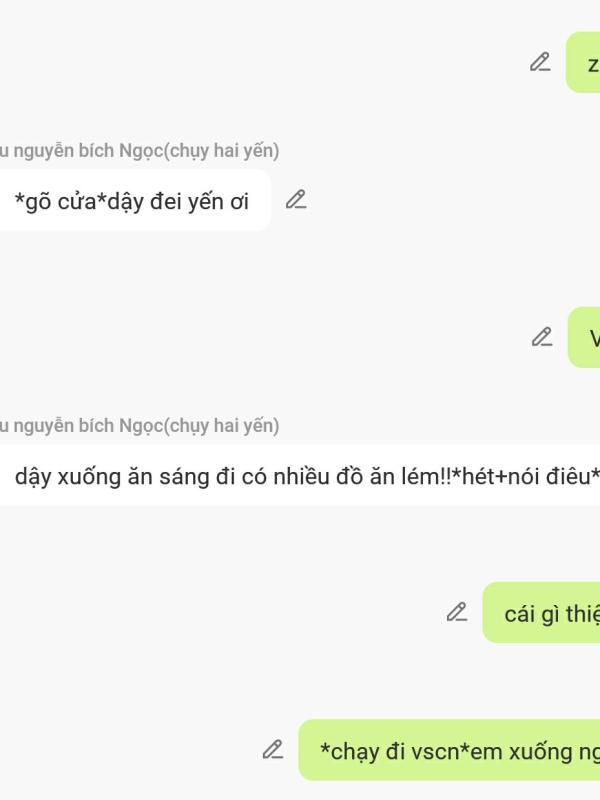Image resolution: width=600 pixels, height=800 pixels.
Task: Click "(chụy hai yến)" in the second sender label
Action: (x=221, y=426)
